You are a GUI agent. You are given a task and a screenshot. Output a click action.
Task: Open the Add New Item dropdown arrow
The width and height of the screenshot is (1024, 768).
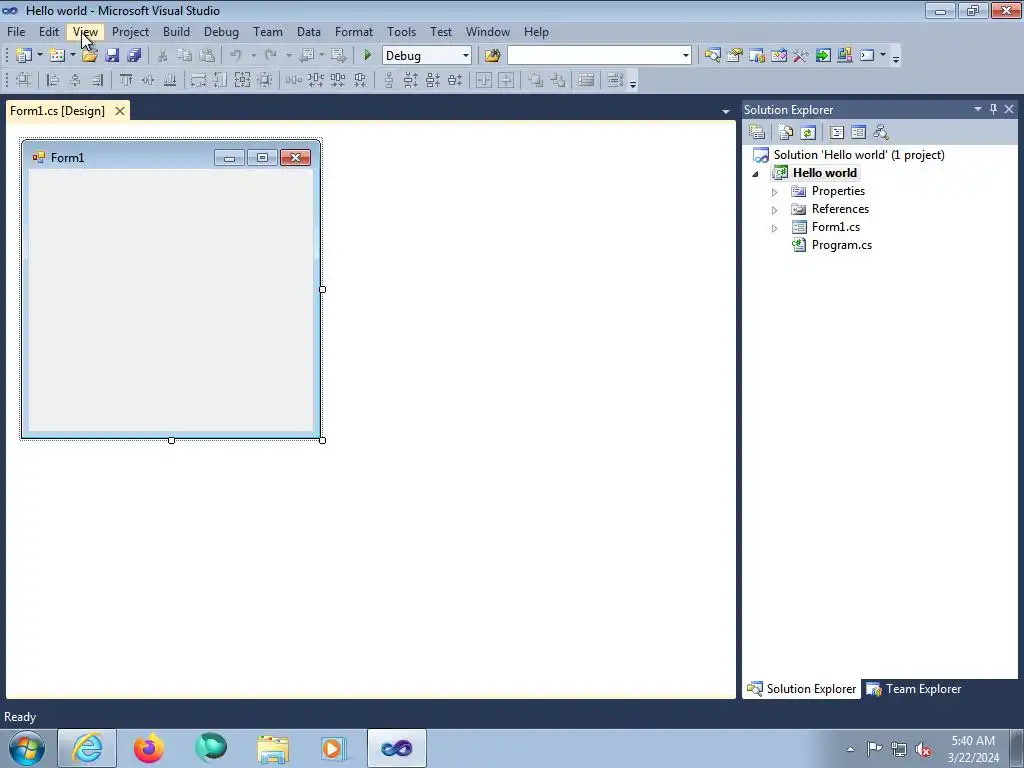[x=72, y=56]
